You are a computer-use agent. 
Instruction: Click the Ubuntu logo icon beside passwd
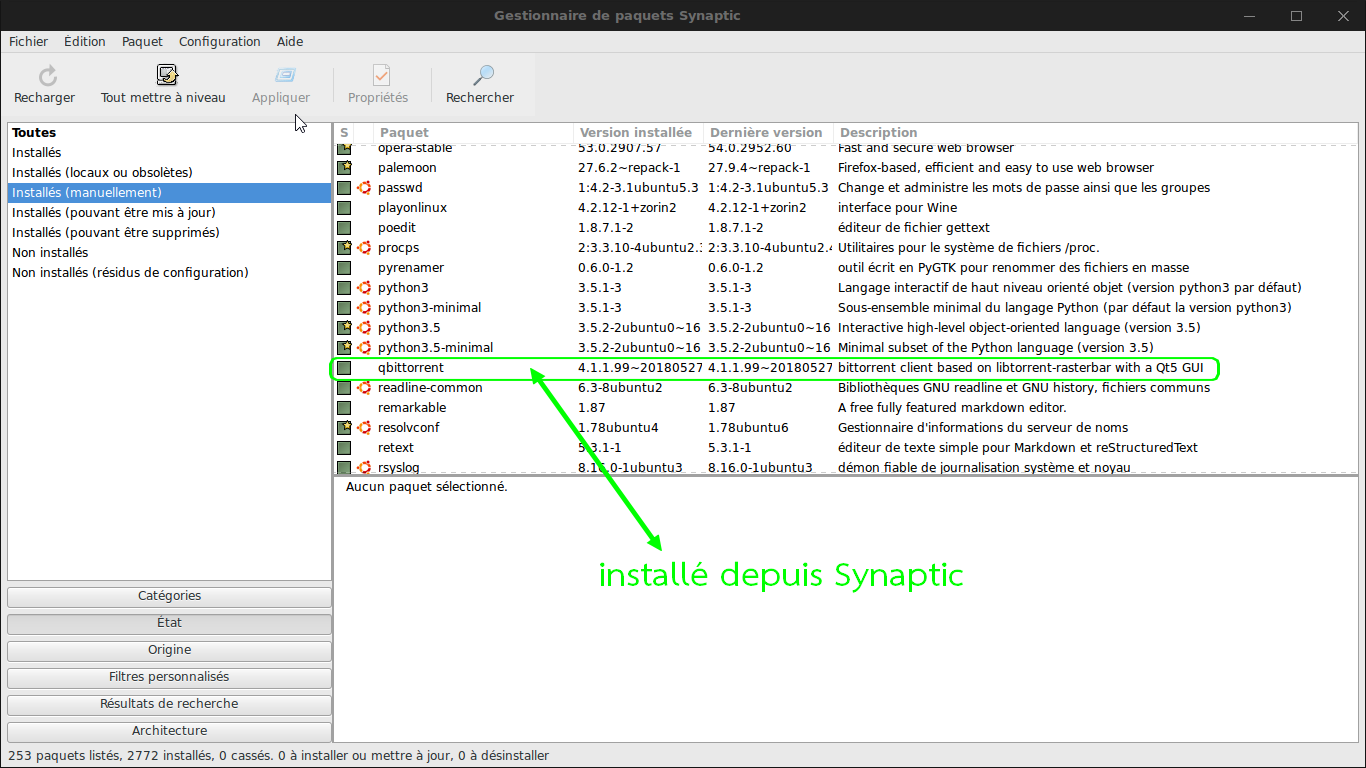click(x=365, y=188)
